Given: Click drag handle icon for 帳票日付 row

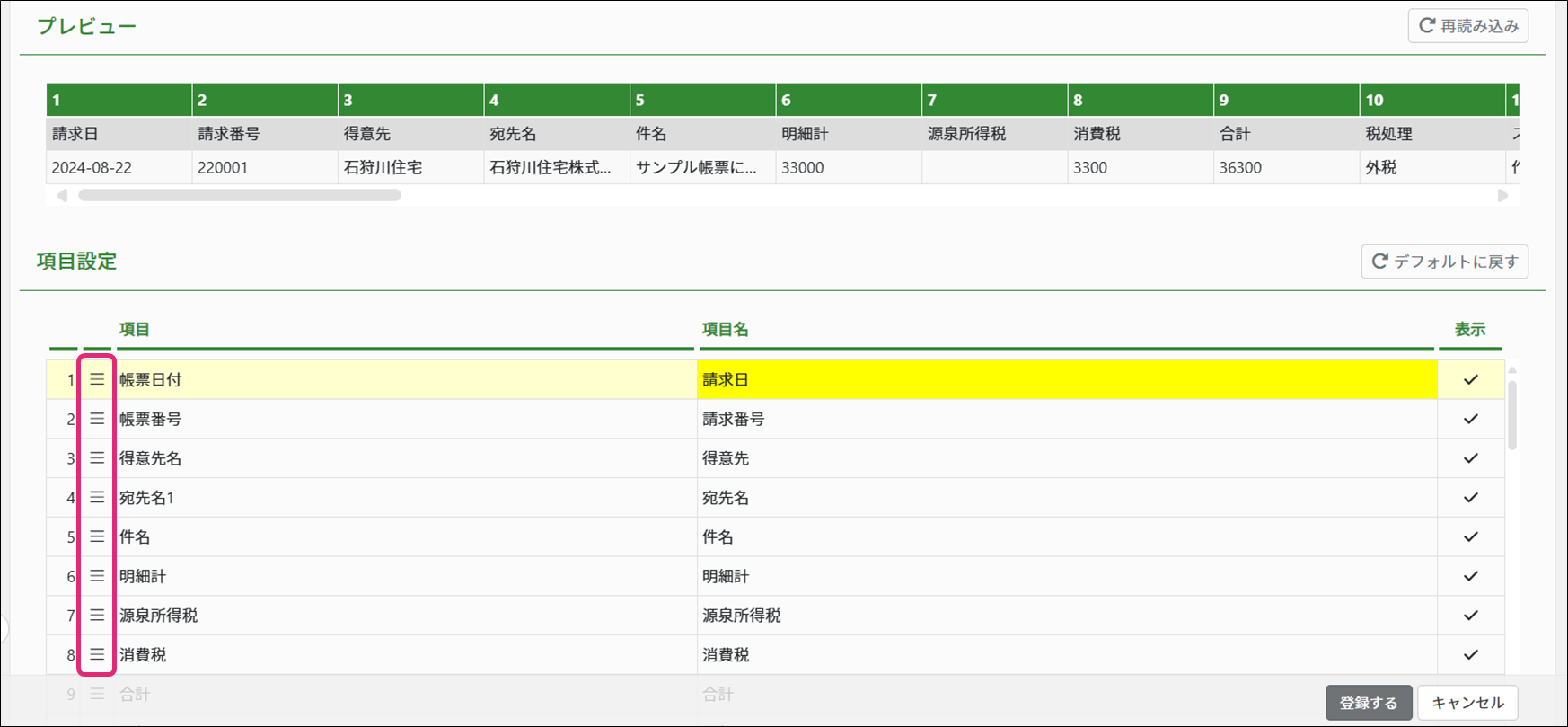Looking at the screenshot, I should pos(97,380).
